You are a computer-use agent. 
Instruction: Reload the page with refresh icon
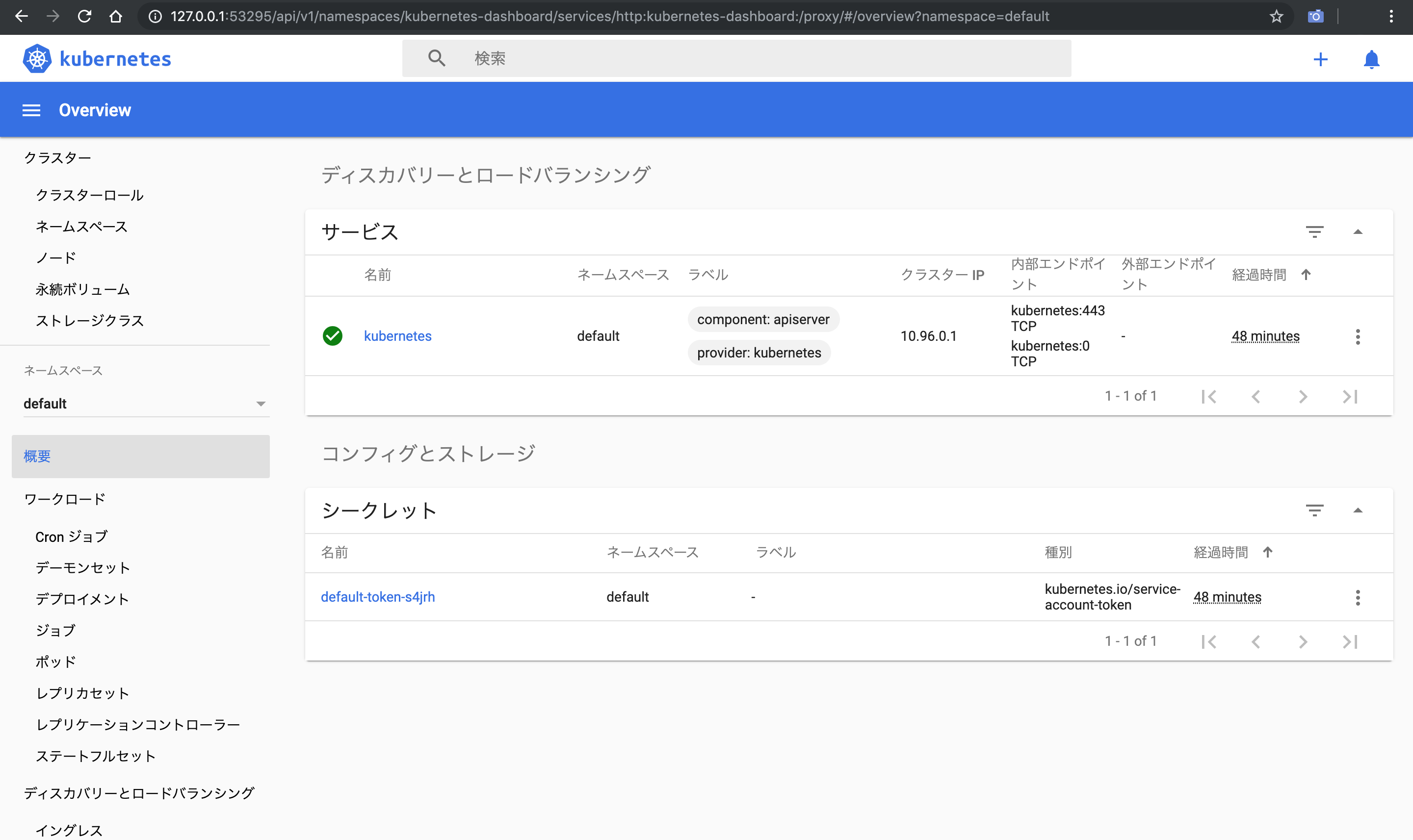coord(84,16)
